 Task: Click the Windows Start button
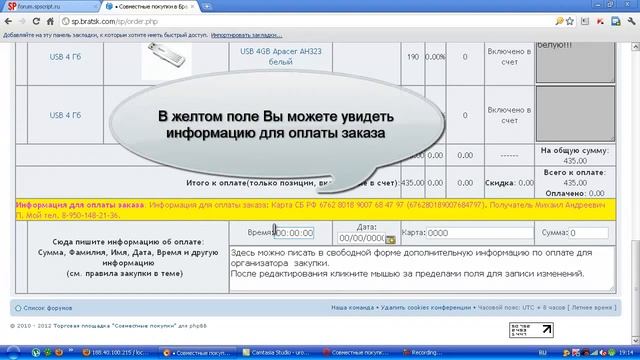(x=12, y=352)
